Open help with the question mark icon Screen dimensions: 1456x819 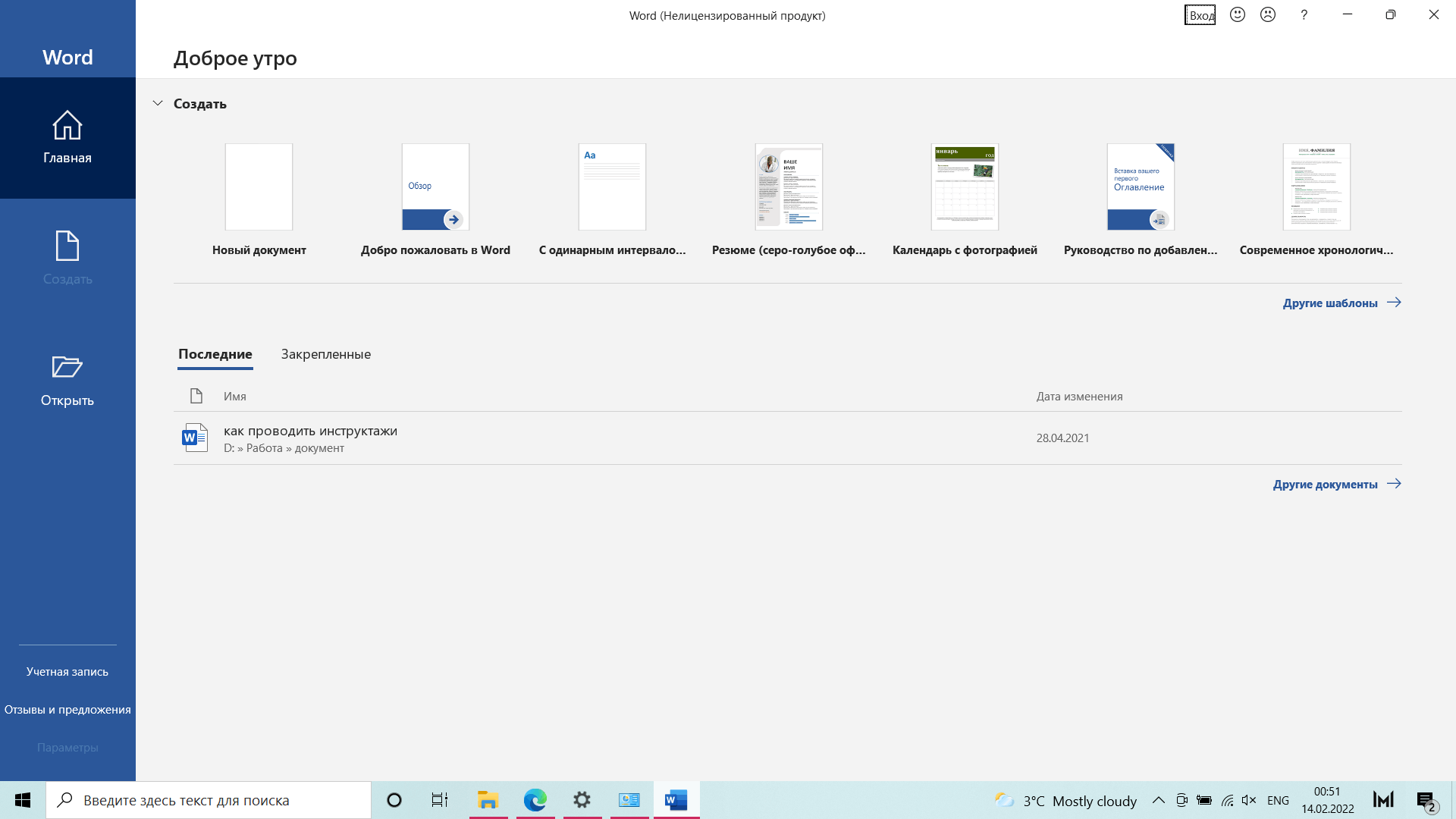(x=1304, y=14)
